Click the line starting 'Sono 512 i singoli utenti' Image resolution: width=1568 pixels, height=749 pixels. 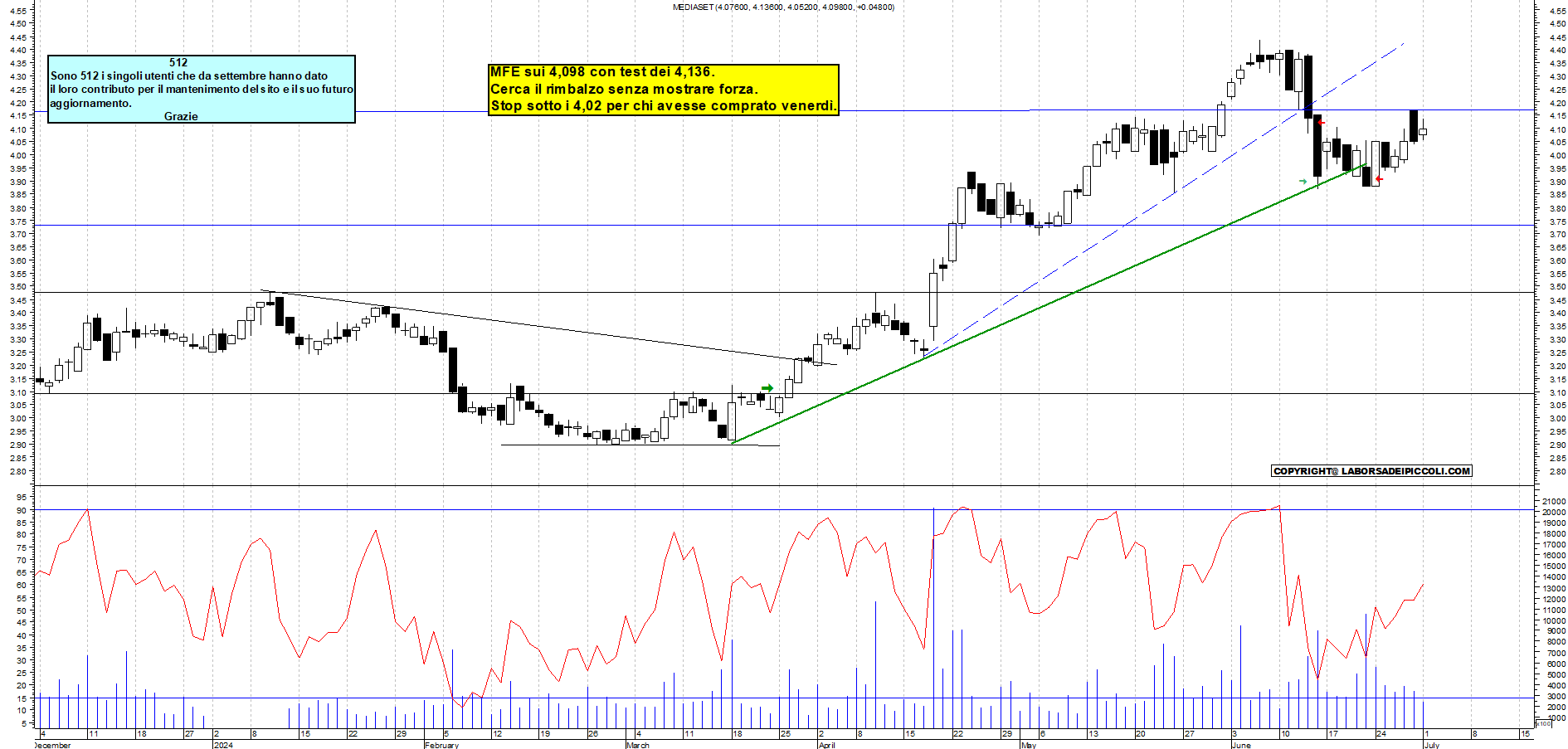tap(189, 75)
